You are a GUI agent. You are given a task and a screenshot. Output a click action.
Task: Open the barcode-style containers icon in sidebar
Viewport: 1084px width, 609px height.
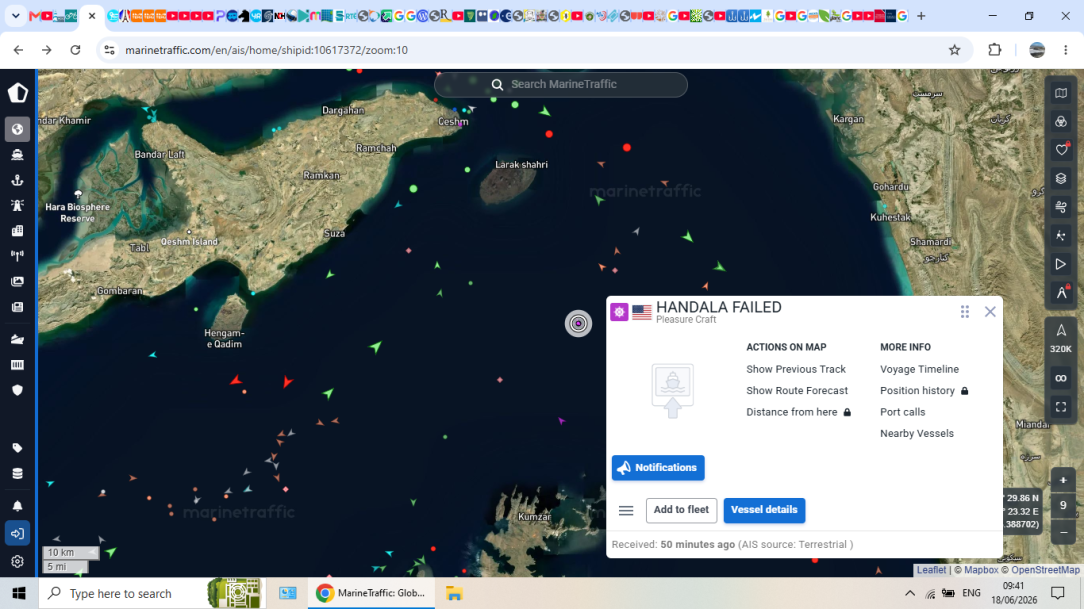coord(17,364)
